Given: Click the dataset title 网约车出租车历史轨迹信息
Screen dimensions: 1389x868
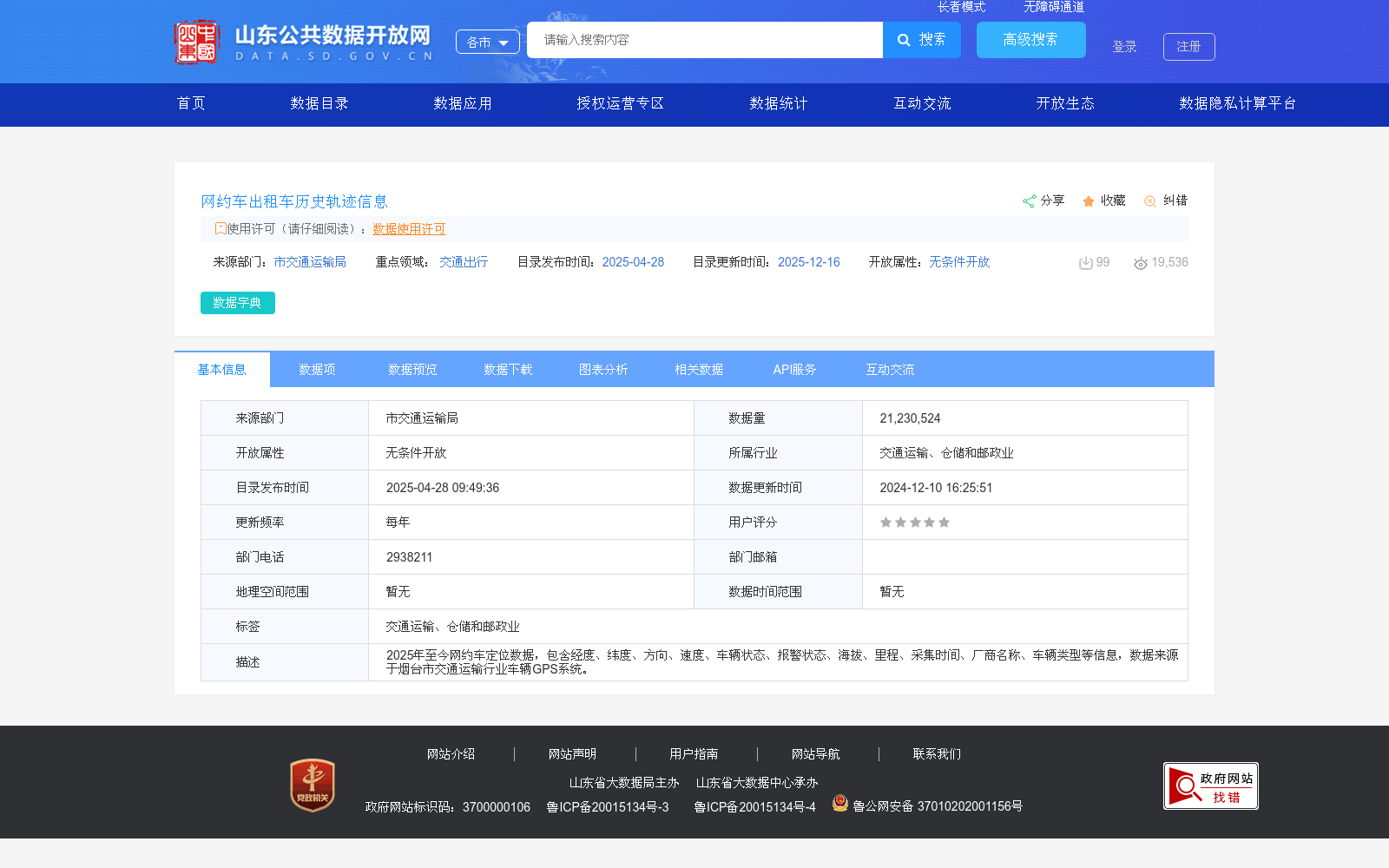Looking at the screenshot, I should pos(294,201).
